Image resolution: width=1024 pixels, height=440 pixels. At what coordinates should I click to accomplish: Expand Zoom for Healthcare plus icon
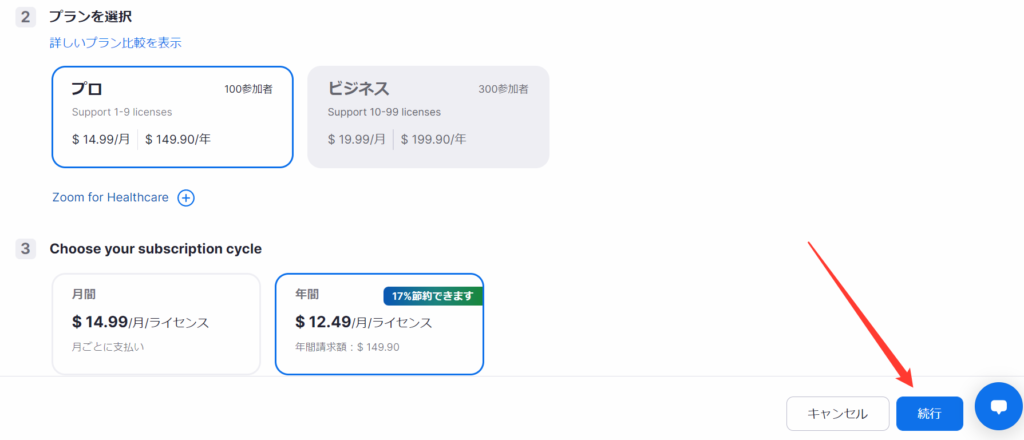tap(186, 198)
